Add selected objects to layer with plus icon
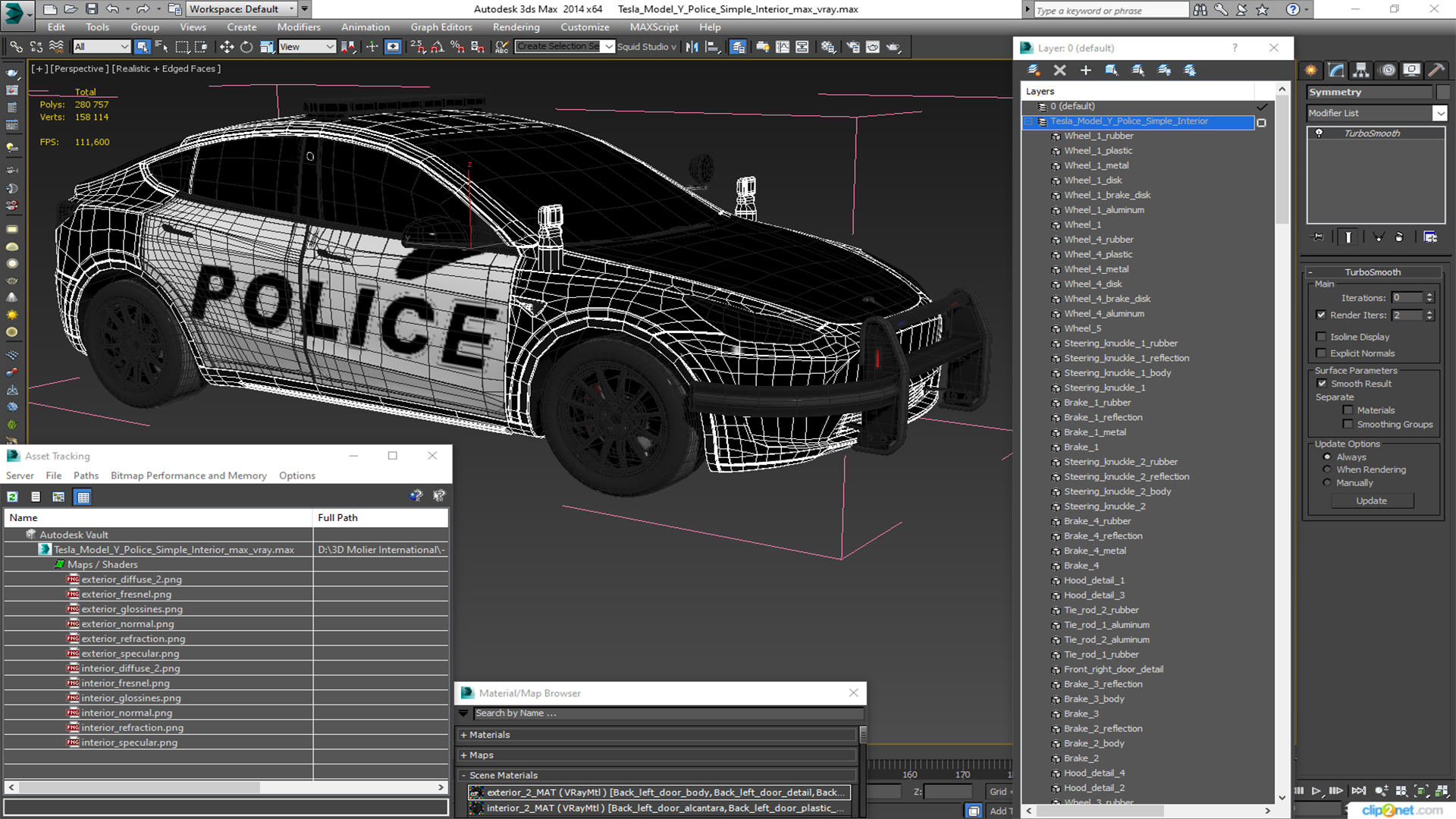Screen dimensions: 1456x819 tap(1085, 70)
